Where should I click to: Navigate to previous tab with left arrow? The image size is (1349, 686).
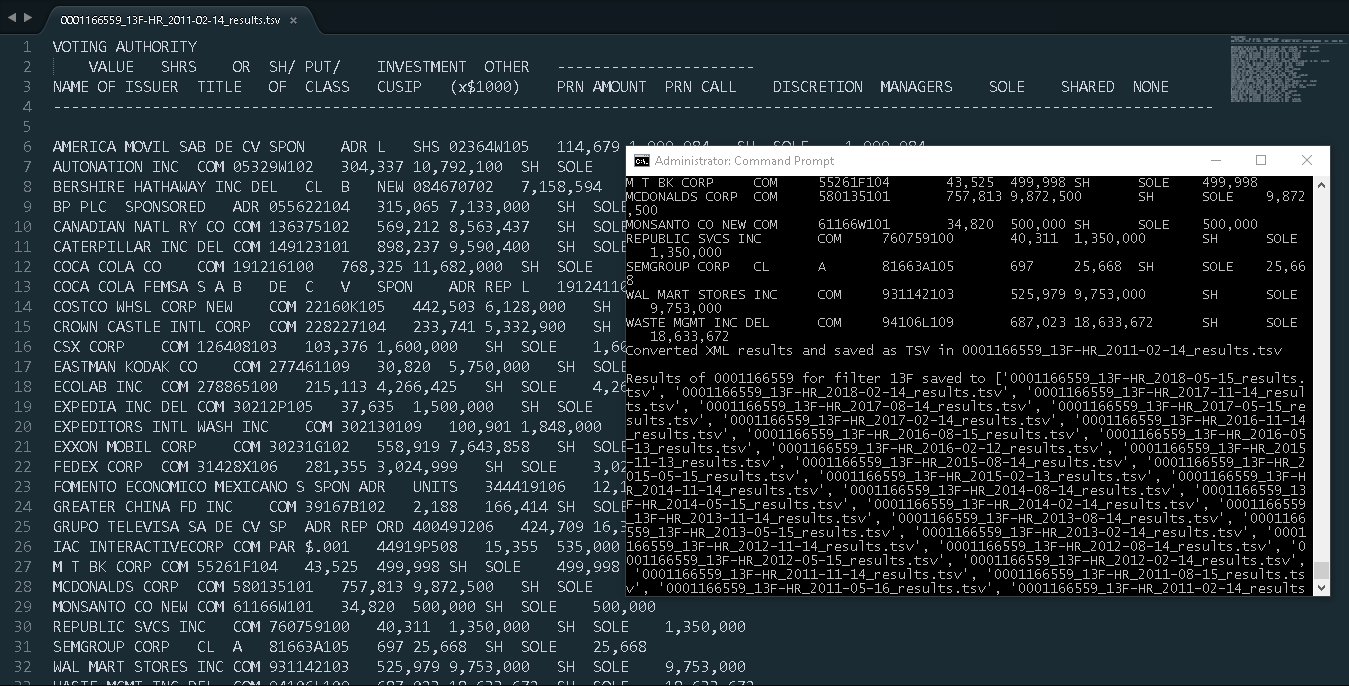[x=11, y=19]
